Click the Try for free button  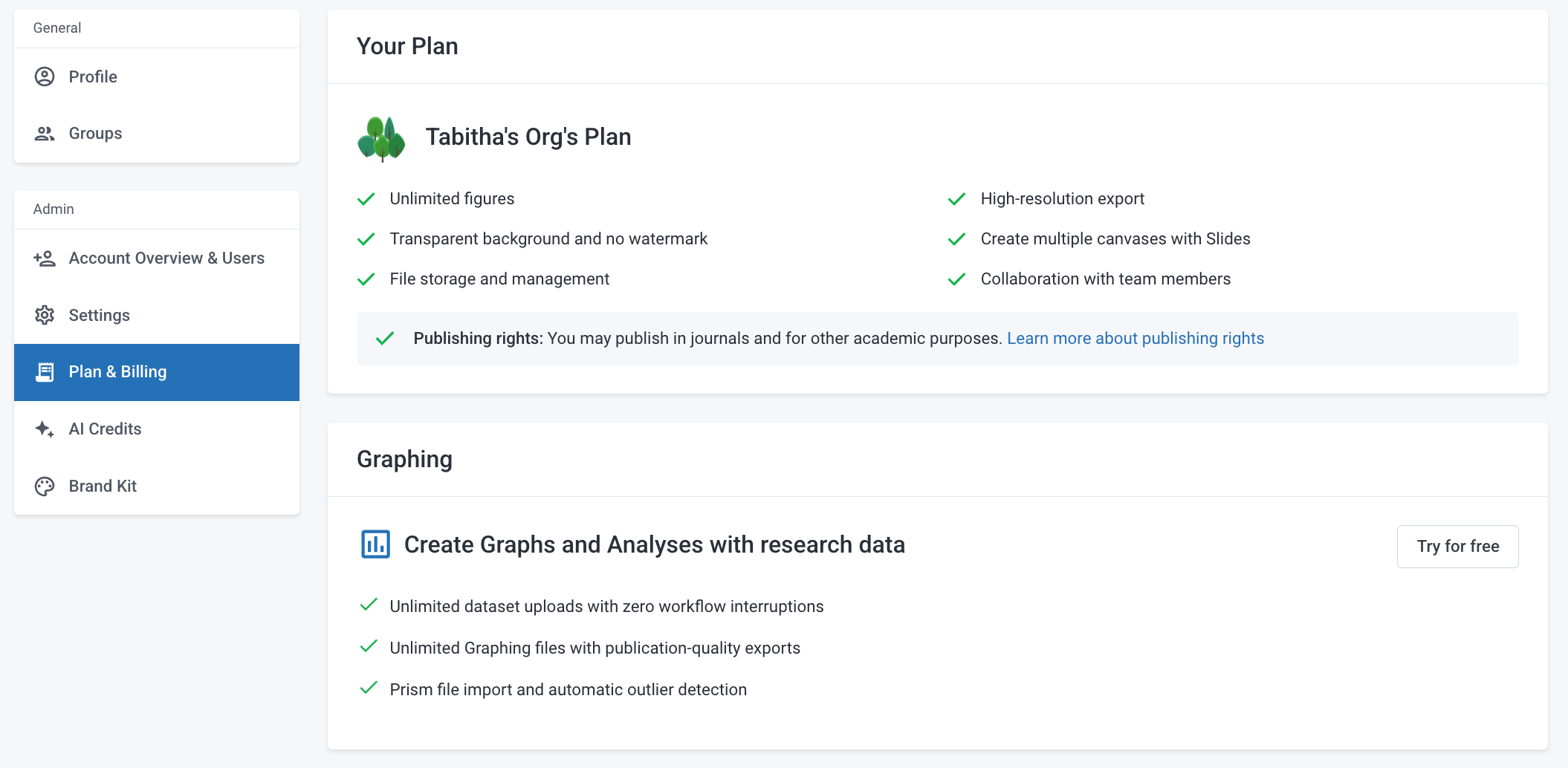(x=1457, y=547)
